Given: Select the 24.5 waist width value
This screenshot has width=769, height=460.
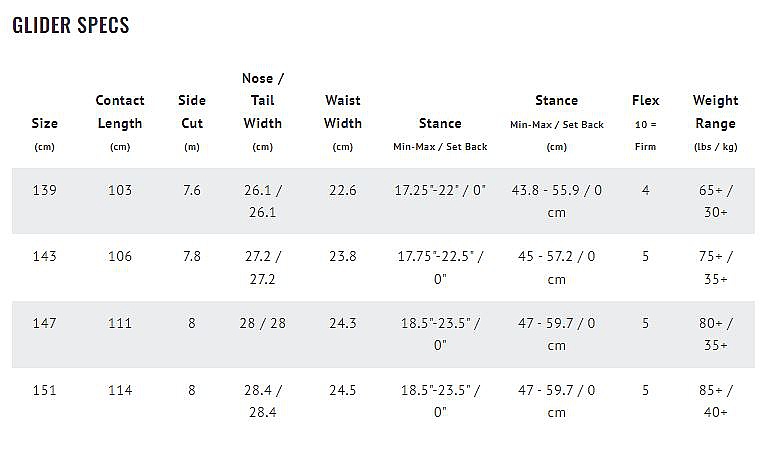Looking at the screenshot, I should point(343,390).
